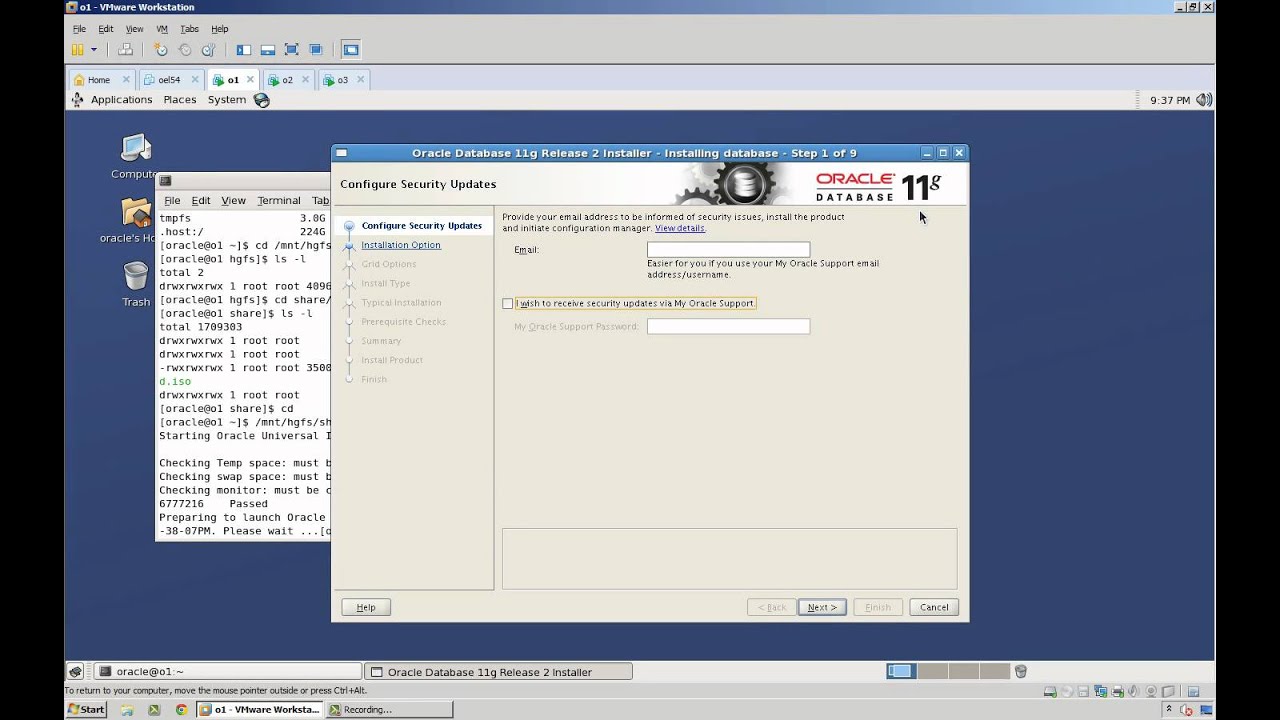Open the installer window menu icon
This screenshot has width=1280, height=720.
pyautogui.click(x=341, y=153)
